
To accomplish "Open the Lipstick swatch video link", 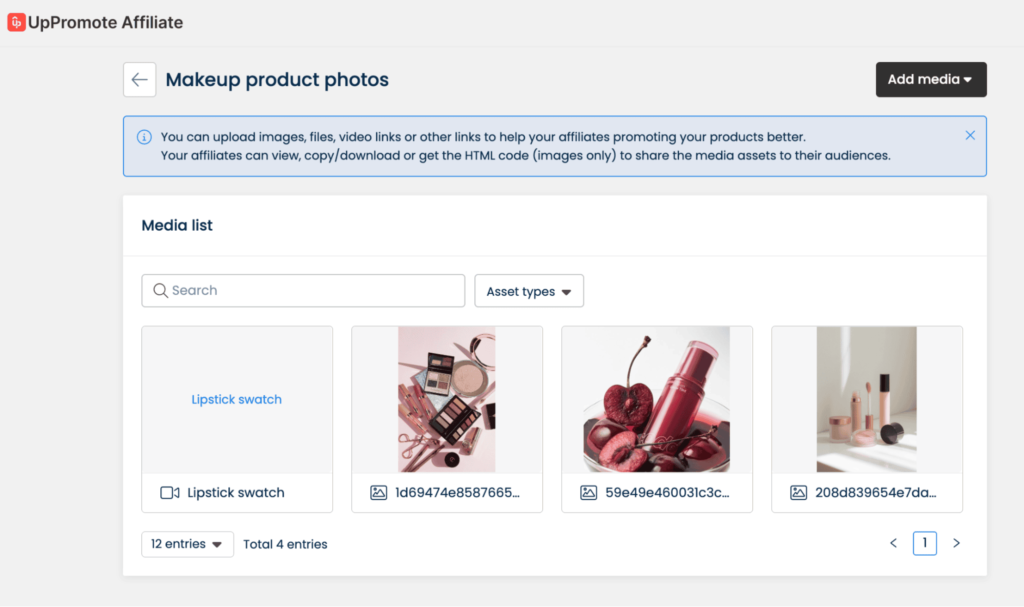I will (236, 398).
